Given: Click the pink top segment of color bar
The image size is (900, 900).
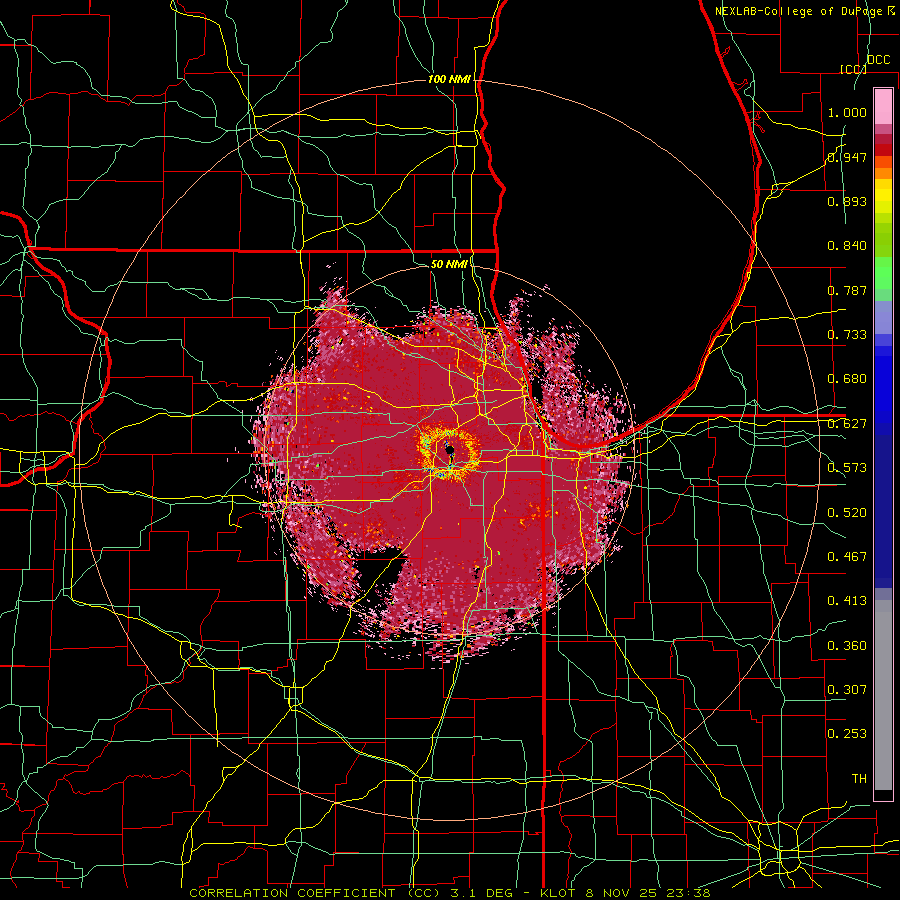Looking at the screenshot, I should (883, 106).
